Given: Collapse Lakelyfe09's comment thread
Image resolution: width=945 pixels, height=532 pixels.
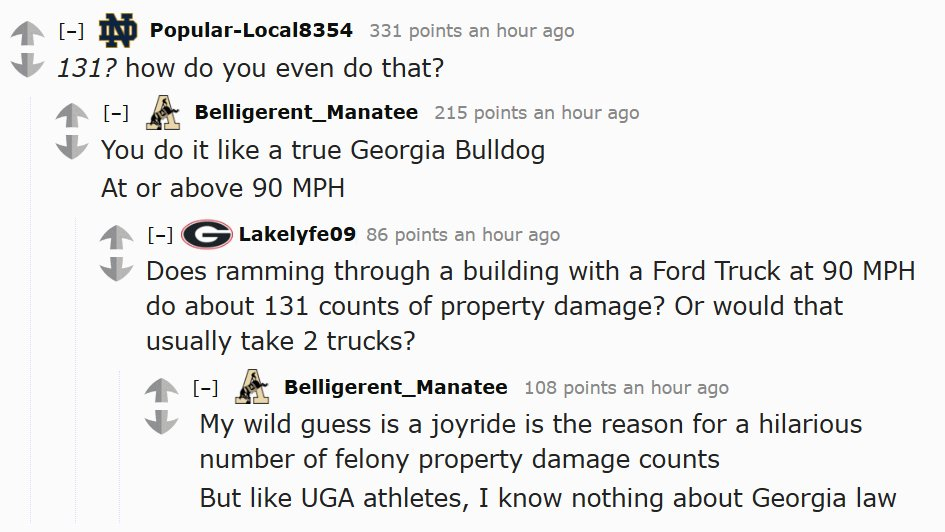Looking at the screenshot, I should [160, 236].
